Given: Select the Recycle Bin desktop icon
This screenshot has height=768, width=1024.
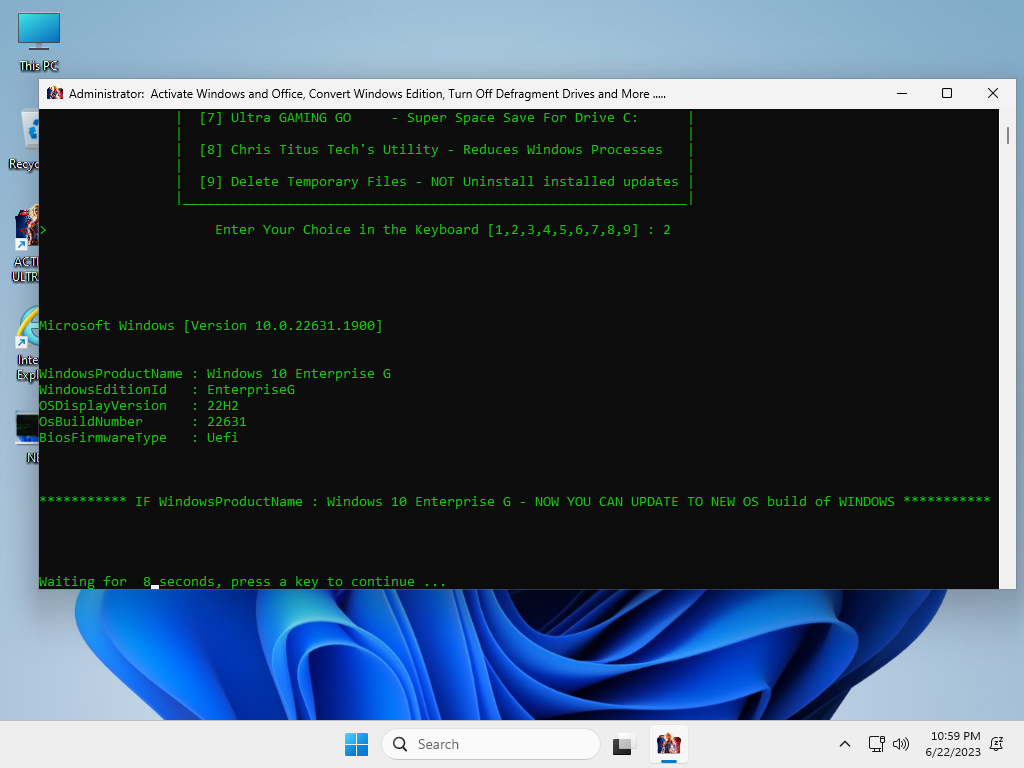Looking at the screenshot, I should [25, 140].
